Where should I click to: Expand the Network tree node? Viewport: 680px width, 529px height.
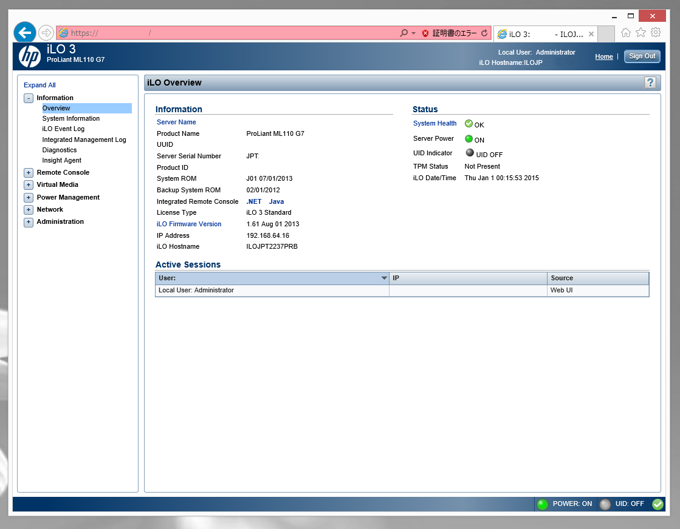(x=28, y=210)
